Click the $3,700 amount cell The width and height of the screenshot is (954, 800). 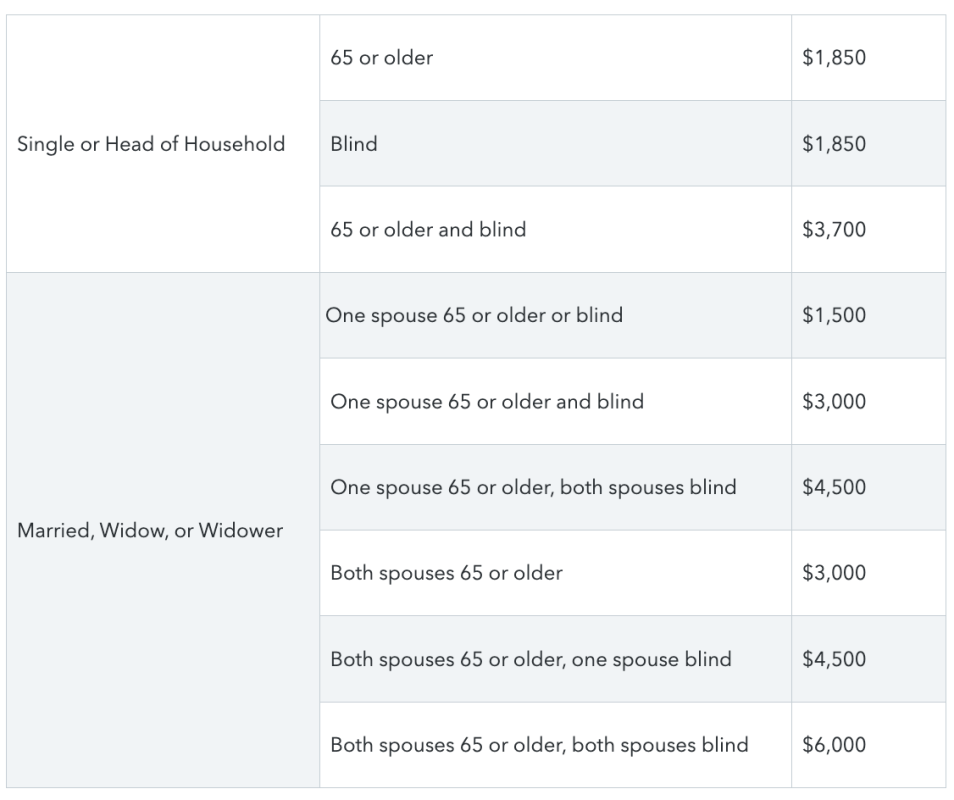click(868, 229)
